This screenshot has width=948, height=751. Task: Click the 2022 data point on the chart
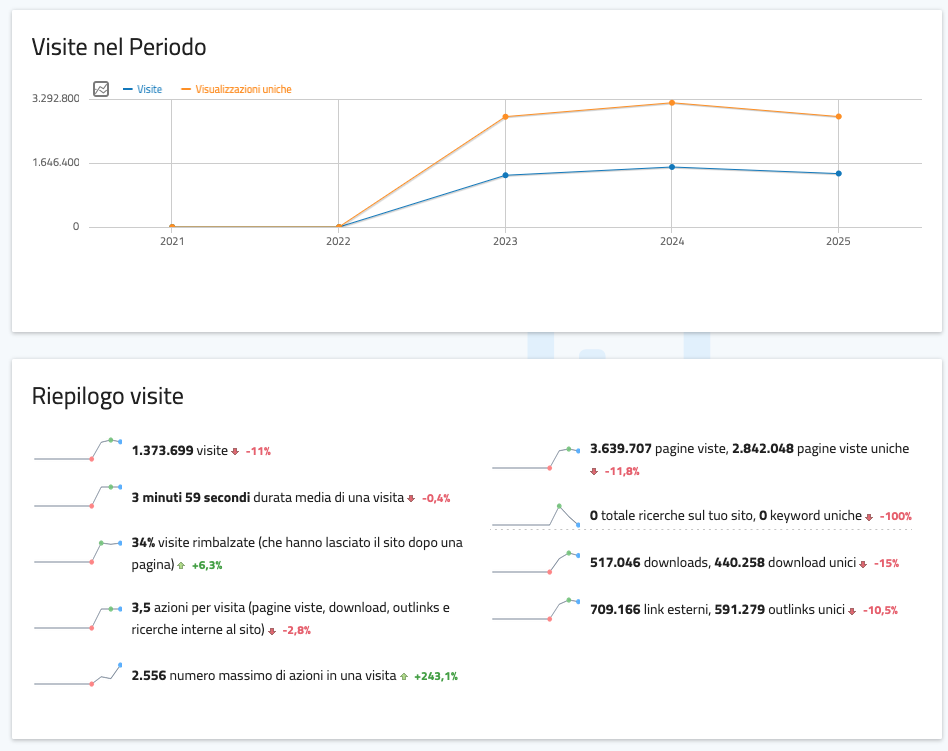tap(339, 227)
